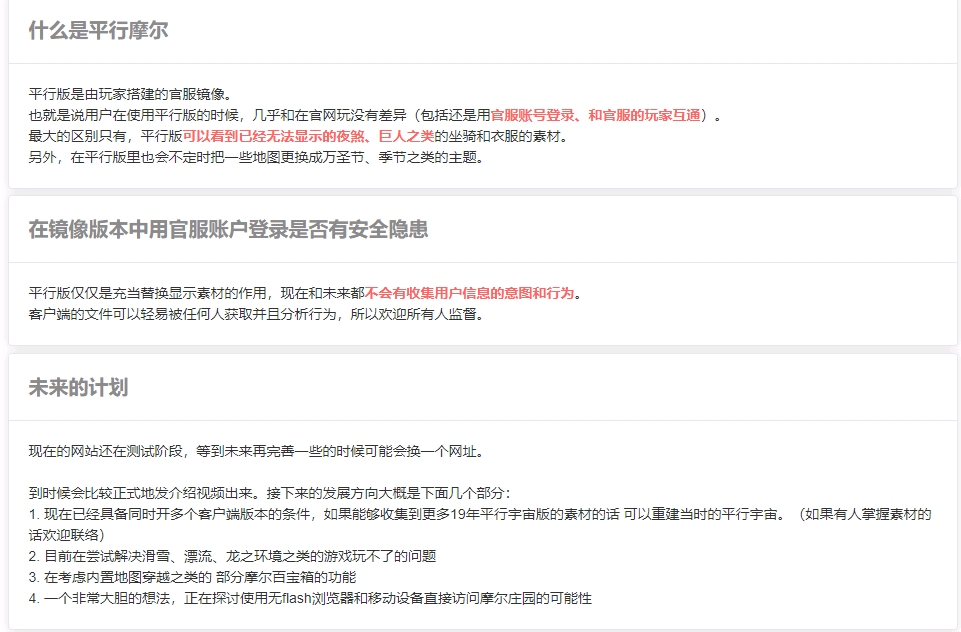
Task: Click the text 也就是说用户在使用平行版的时候
Action: [133, 115]
